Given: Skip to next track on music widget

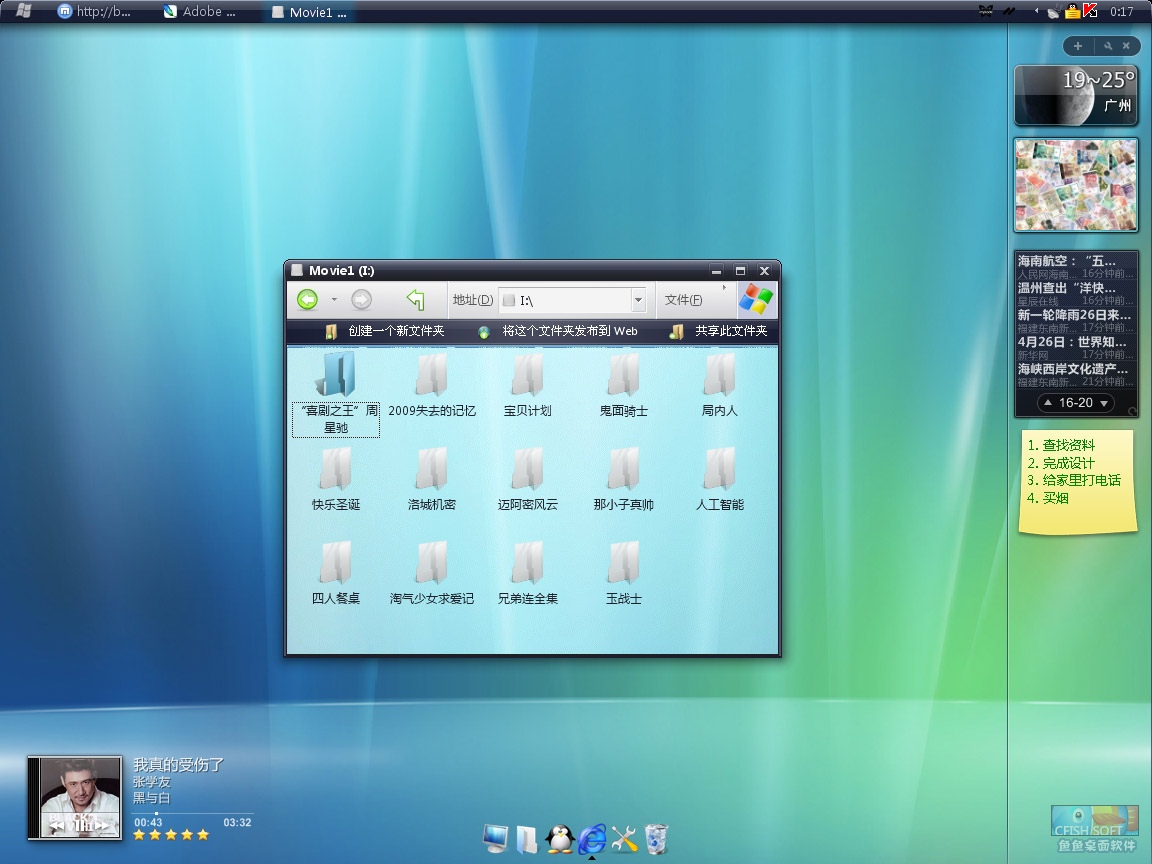Looking at the screenshot, I should click(x=101, y=825).
